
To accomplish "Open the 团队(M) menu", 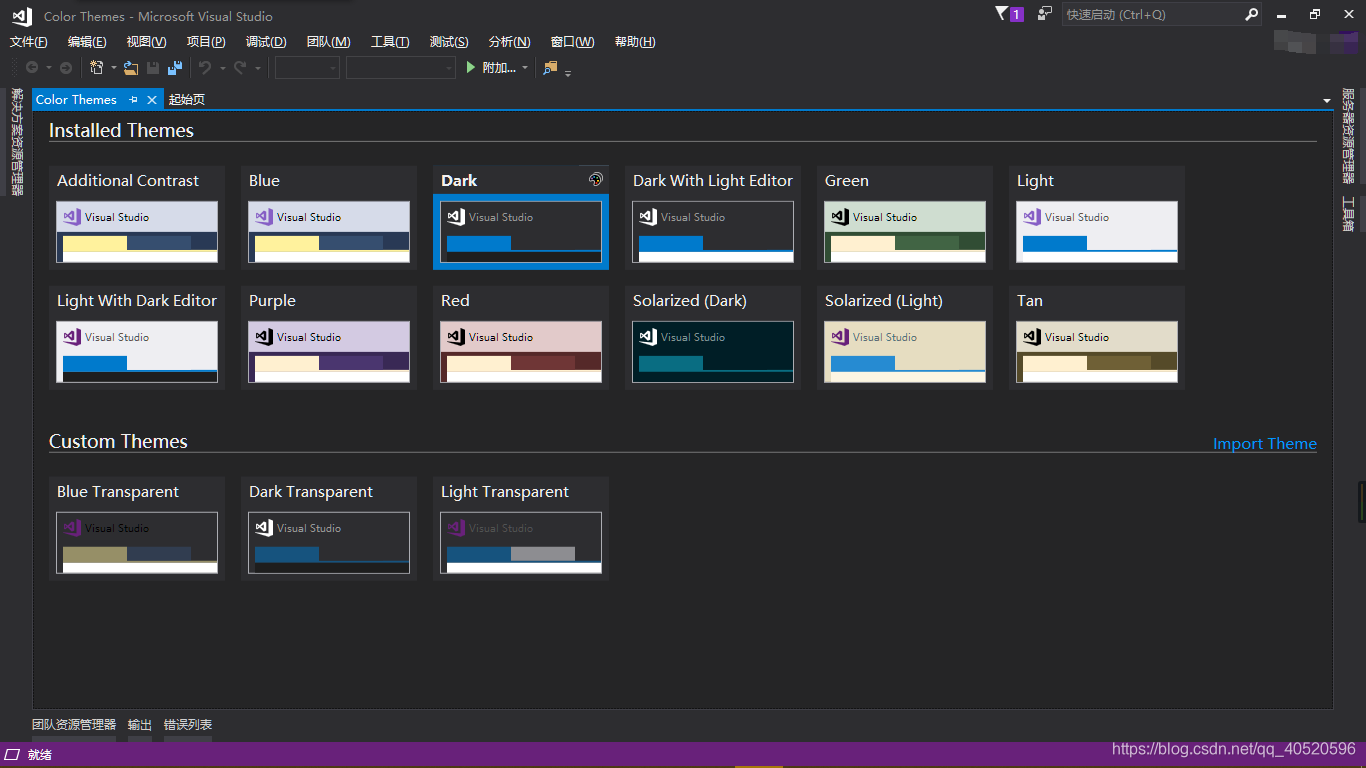I will [x=328, y=42].
